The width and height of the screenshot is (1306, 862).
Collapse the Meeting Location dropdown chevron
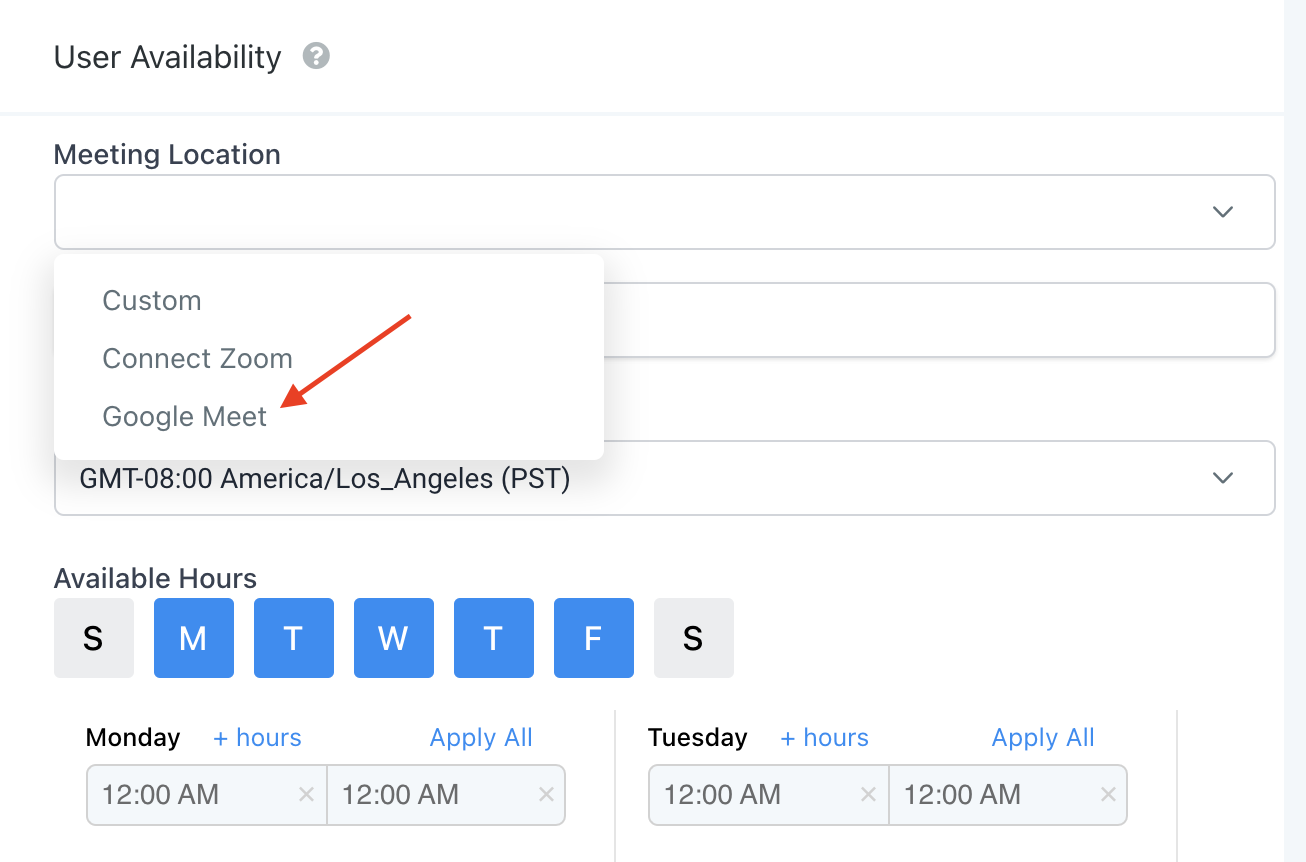[x=1222, y=212]
